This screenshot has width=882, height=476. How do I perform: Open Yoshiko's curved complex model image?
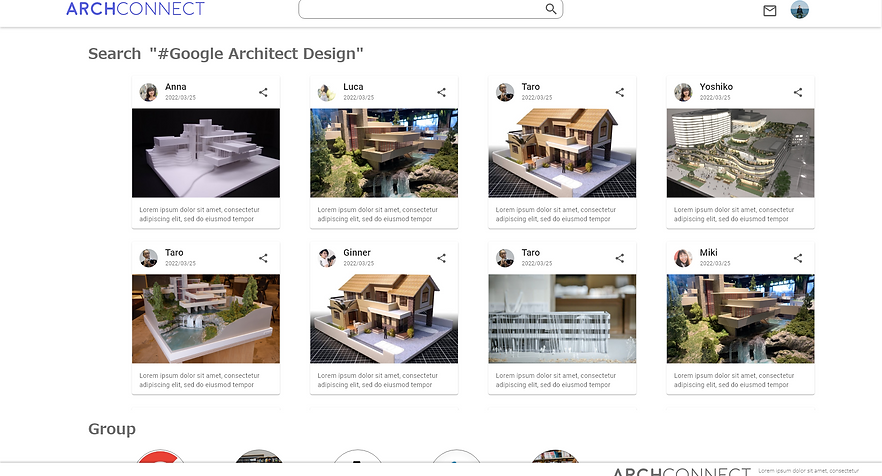click(740, 153)
